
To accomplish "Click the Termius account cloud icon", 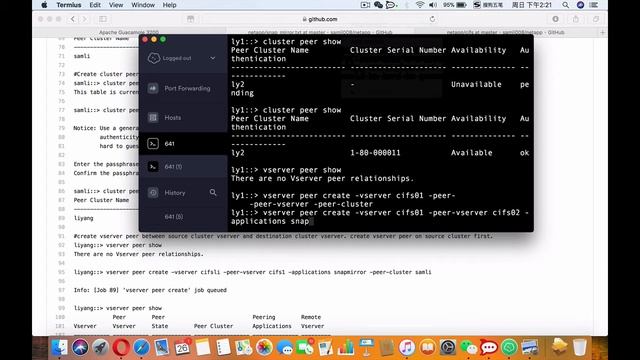I will coord(153,58).
